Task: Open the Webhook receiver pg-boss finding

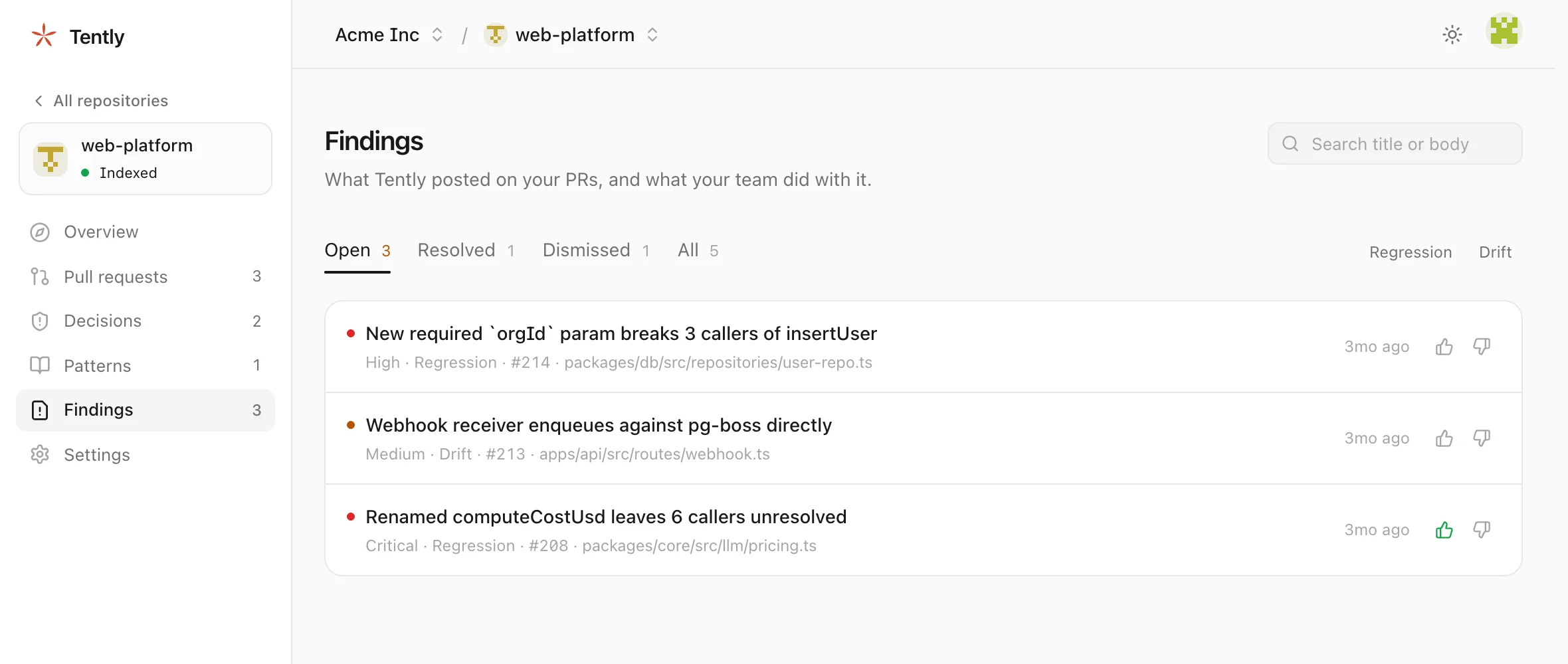Action: [599, 425]
